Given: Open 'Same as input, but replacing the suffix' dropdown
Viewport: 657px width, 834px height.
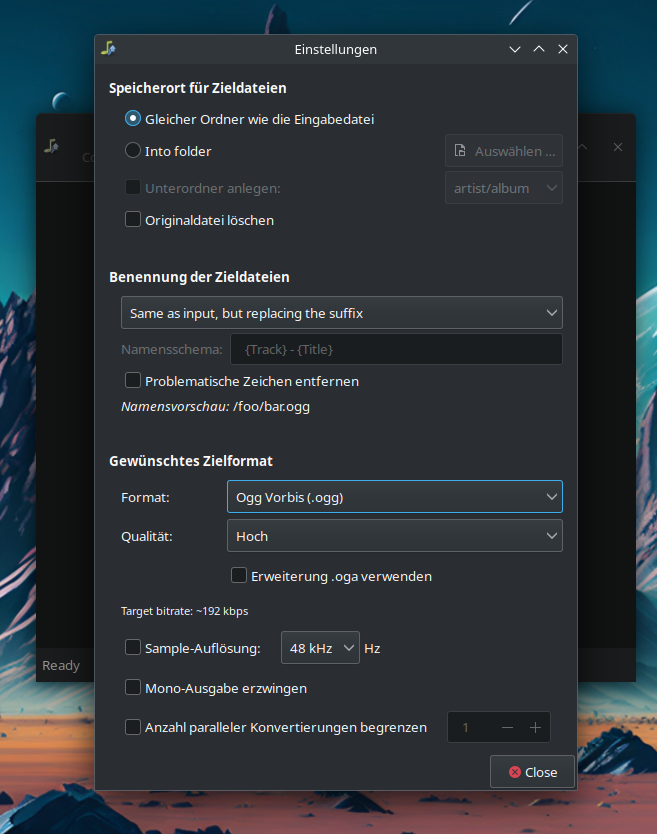Looking at the screenshot, I should 342,313.
